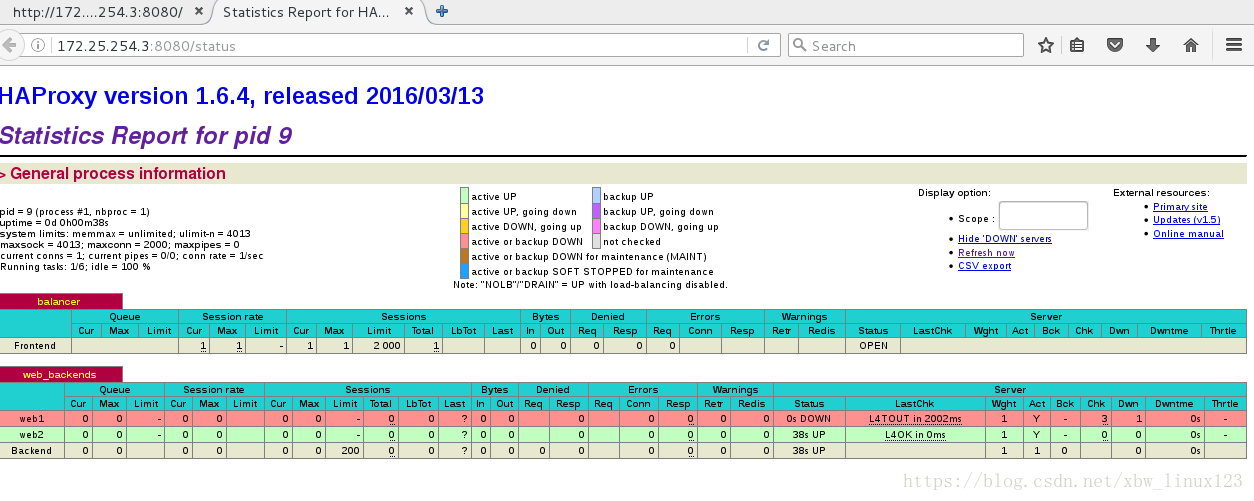This screenshot has width=1254, height=501.
Task: Select the 'balancer' proxy title
Action: pos(59,301)
